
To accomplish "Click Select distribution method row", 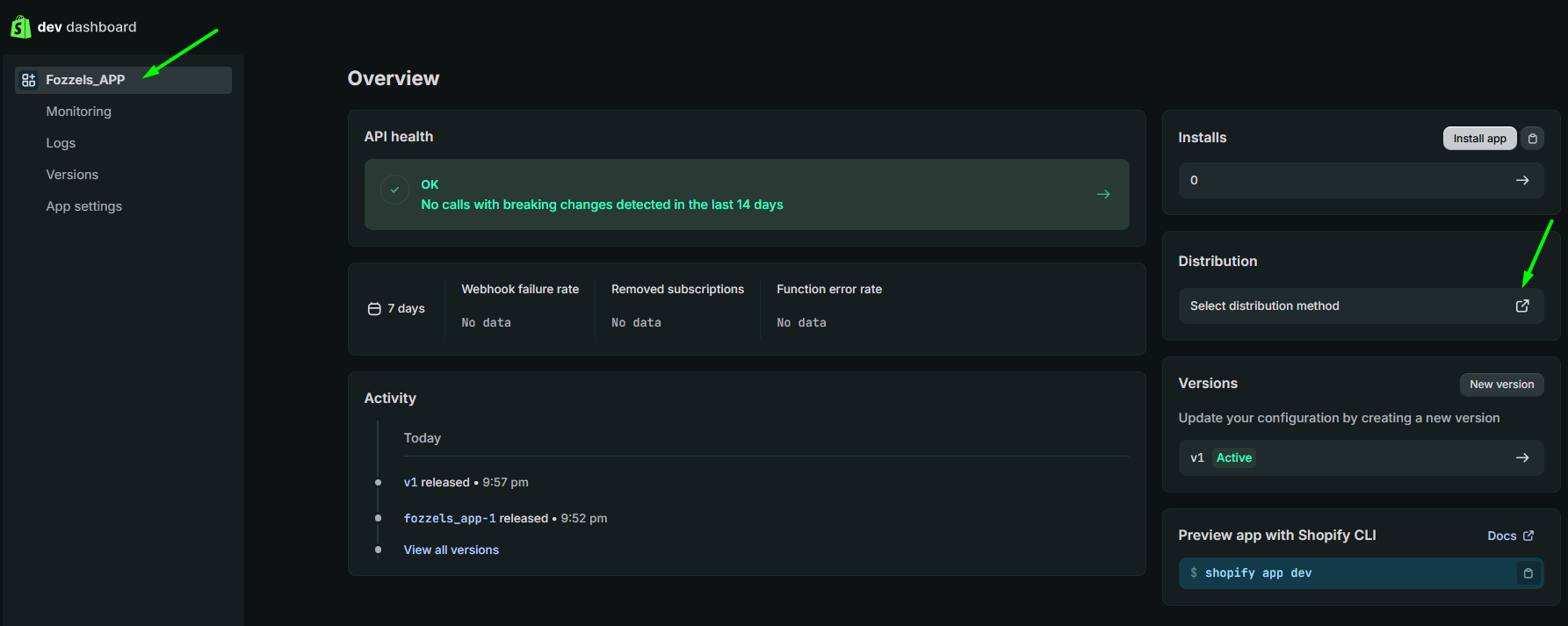I will 1361,306.
